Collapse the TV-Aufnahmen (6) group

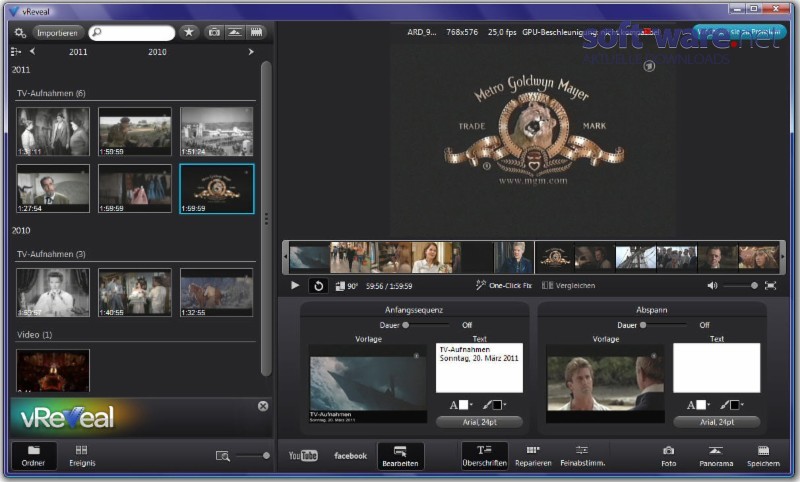pyautogui.click(x=51, y=93)
